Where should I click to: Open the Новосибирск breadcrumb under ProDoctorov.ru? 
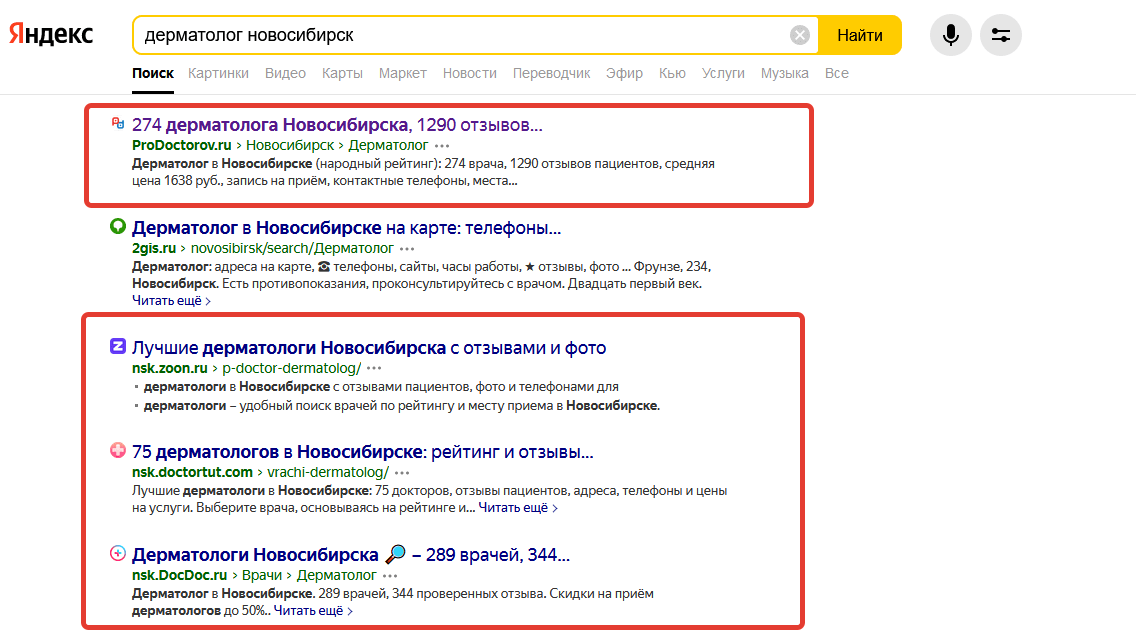click(291, 146)
